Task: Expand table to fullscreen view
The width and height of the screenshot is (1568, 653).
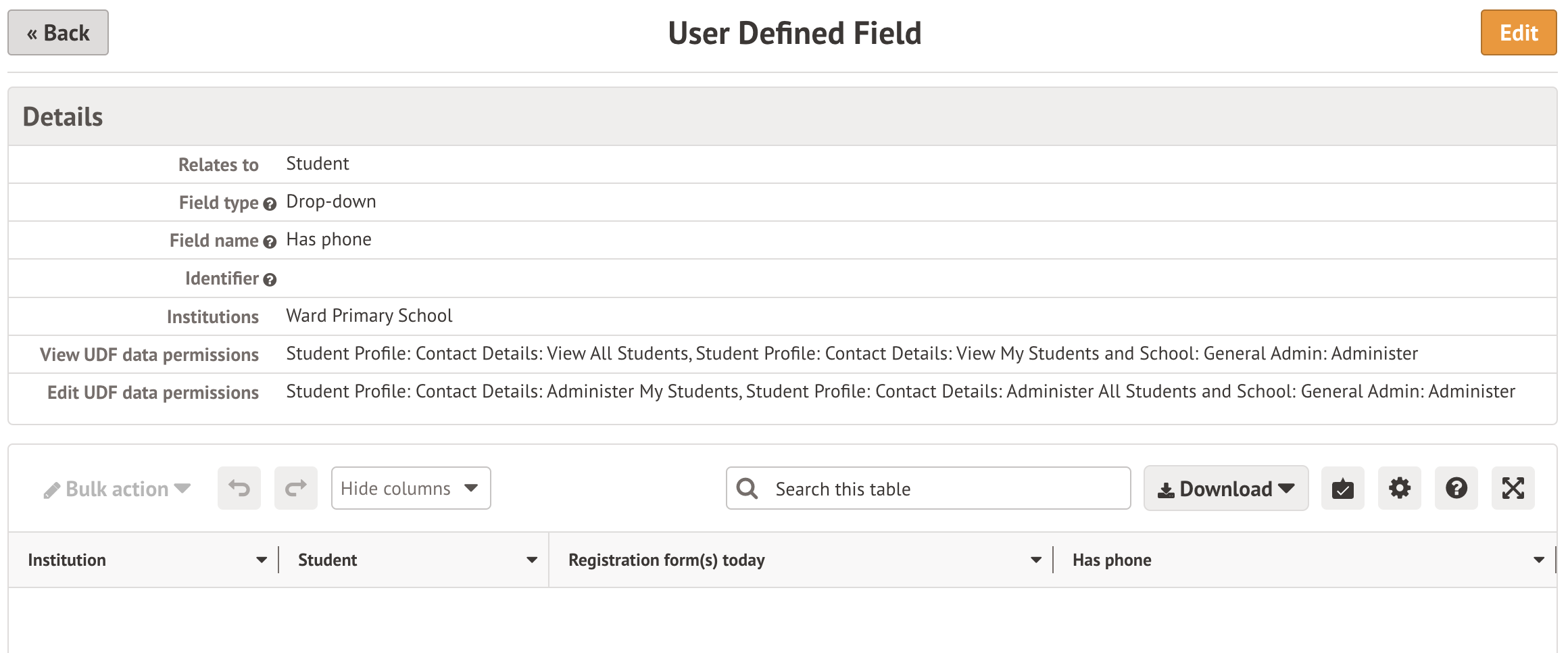Action: 1513,488
